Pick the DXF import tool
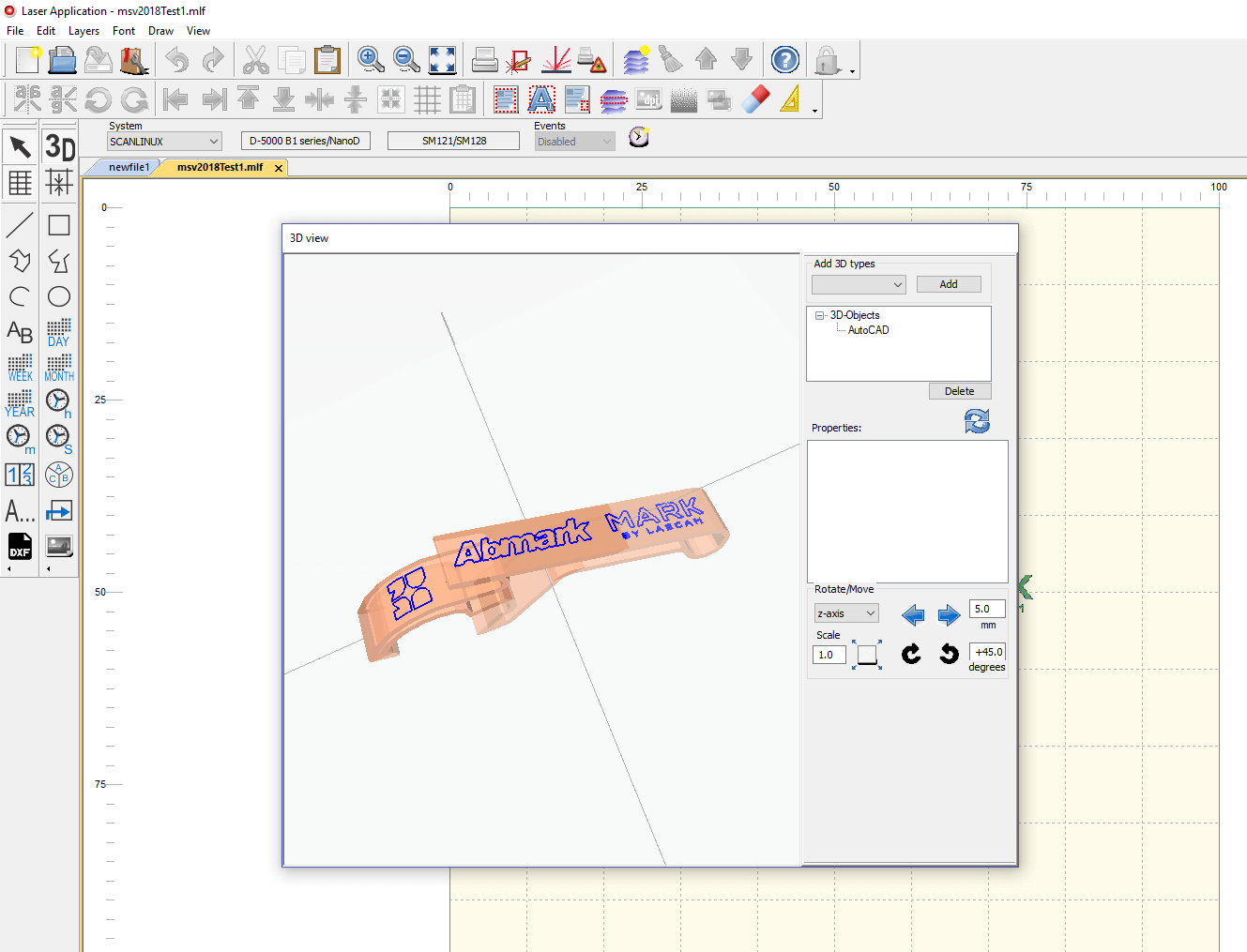Screen dimensions: 1247x952 (x=20, y=546)
